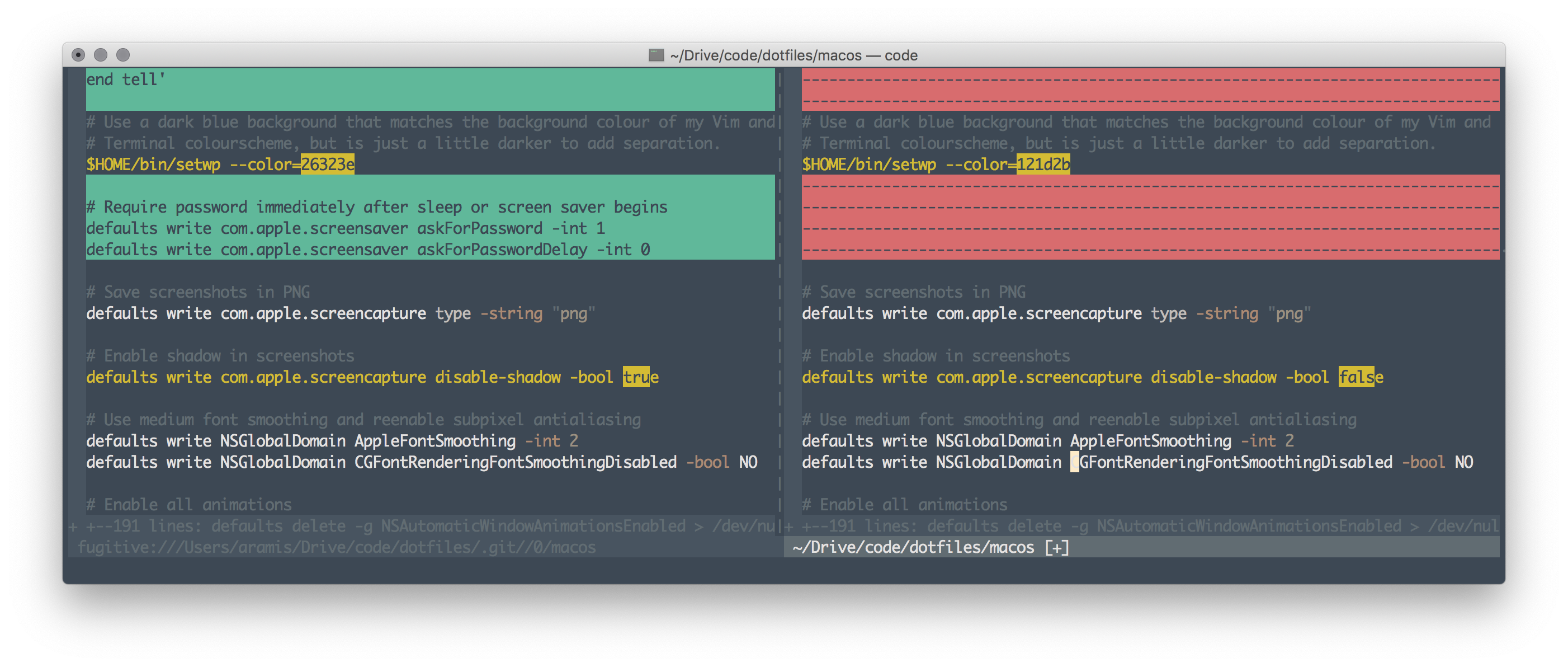This screenshot has height=667, width=1568.
Task: Place cursor on highlighted 'true' value
Action: (636, 377)
